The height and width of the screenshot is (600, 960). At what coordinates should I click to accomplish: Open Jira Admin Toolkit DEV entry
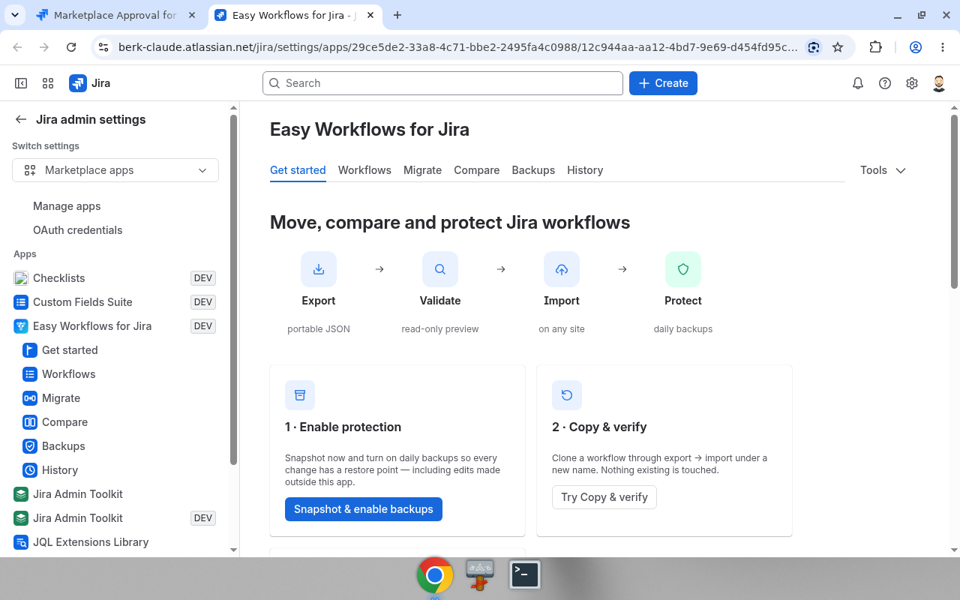114,518
